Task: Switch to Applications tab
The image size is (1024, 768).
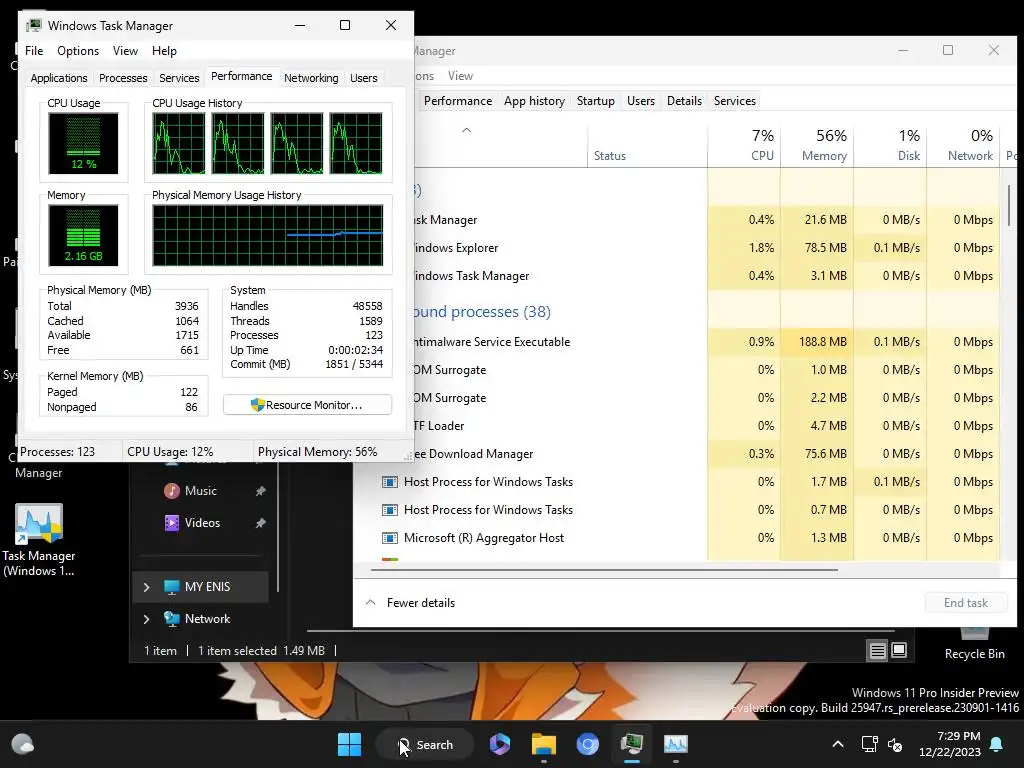Action: pyautogui.click(x=59, y=78)
